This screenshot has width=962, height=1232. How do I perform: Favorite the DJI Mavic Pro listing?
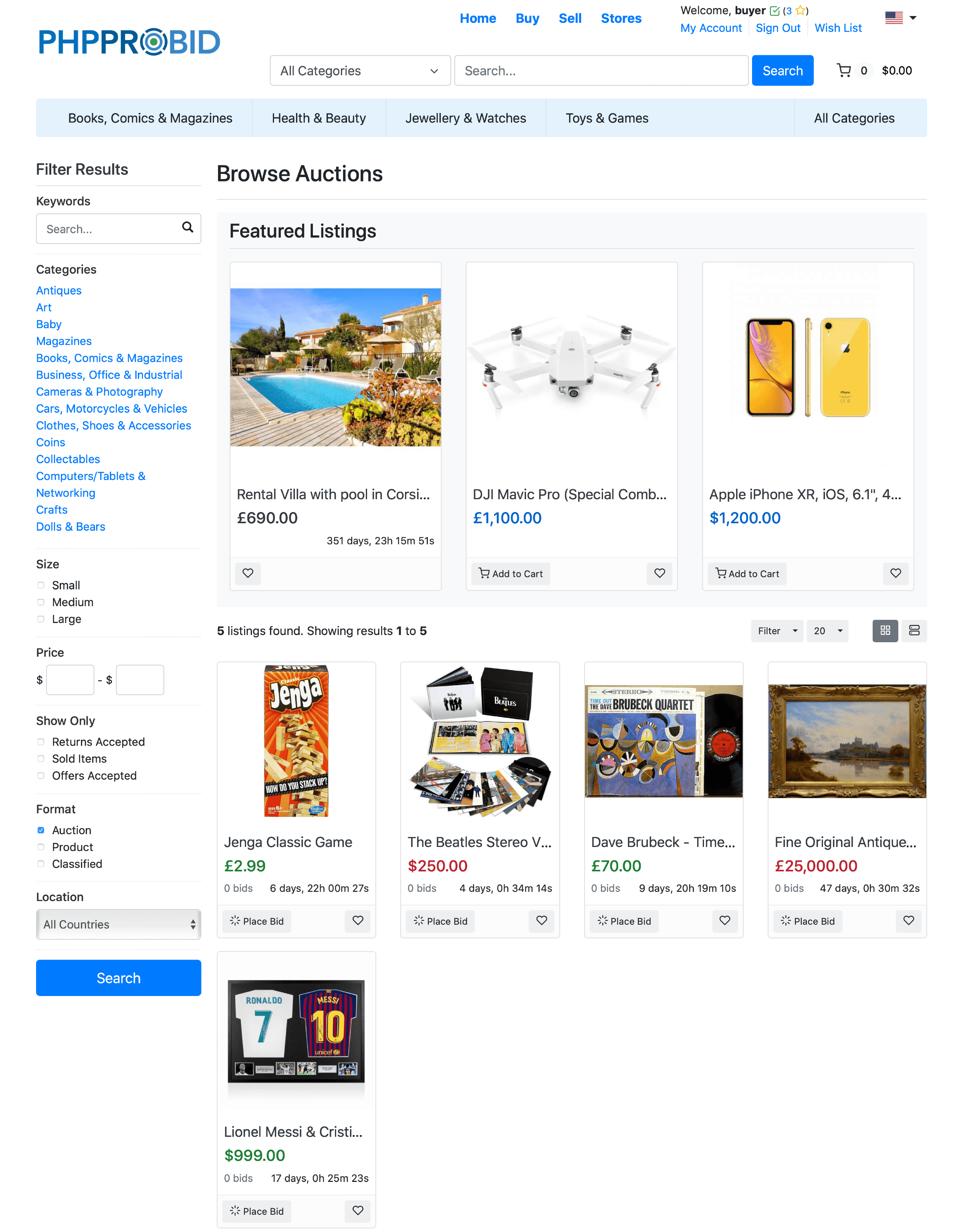pyautogui.click(x=659, y=573)
